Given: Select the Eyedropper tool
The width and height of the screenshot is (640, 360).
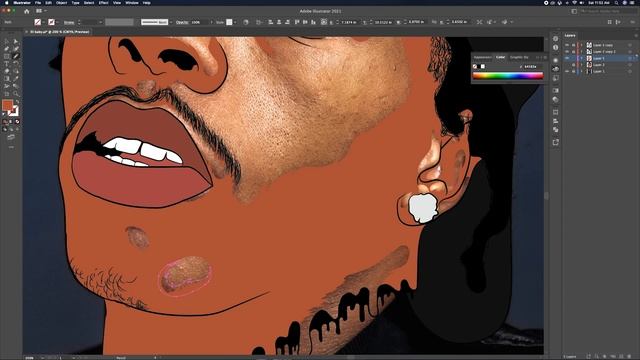Looking at the screenshot, I should click(x=16, y=79).
